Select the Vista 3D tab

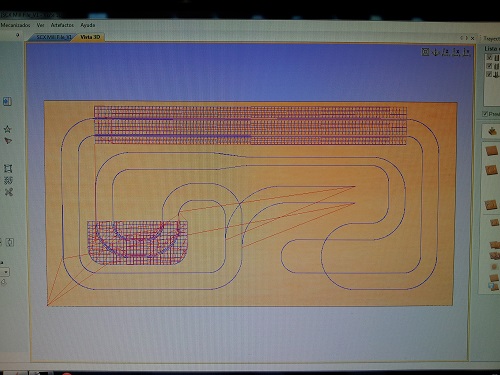tap(90, 37)
